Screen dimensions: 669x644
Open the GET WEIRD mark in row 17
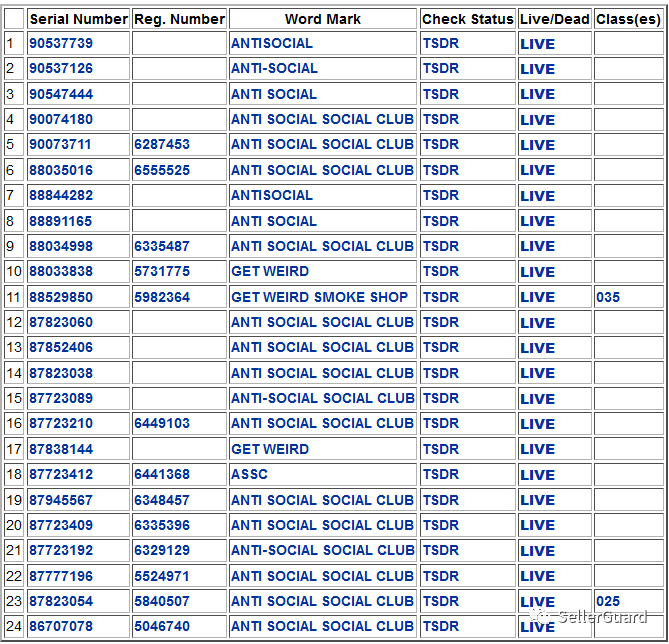click(270, 449)
